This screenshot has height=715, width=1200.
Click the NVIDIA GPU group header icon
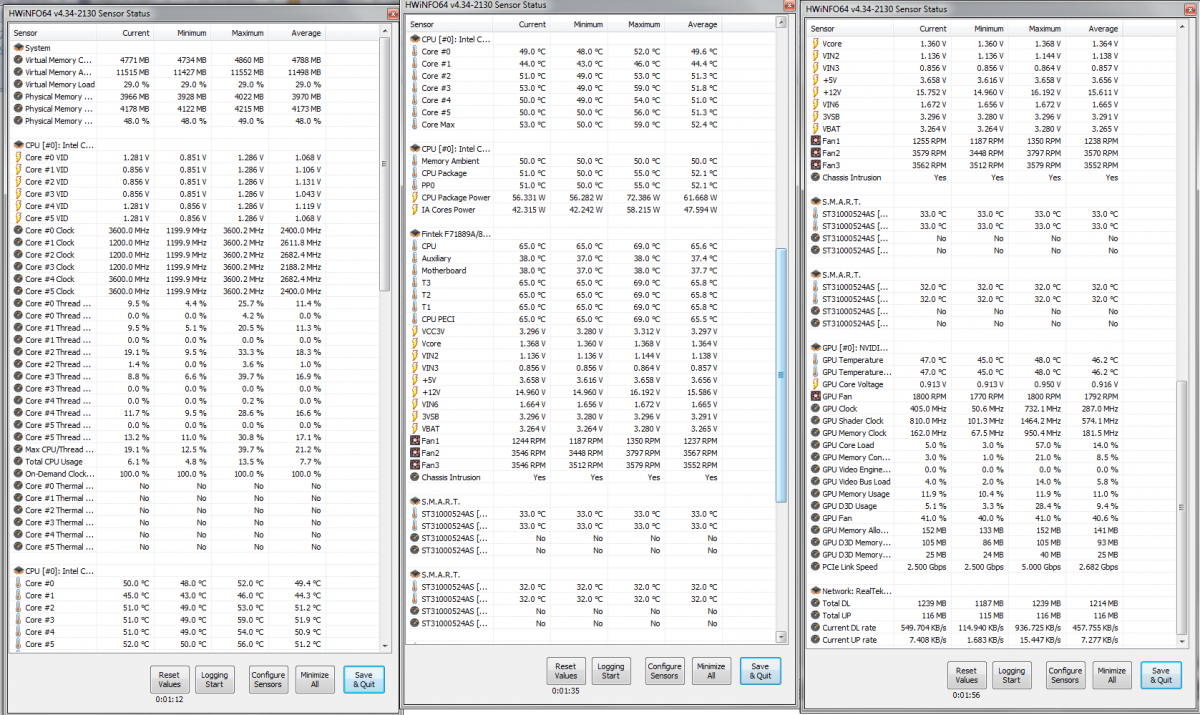pos(815,347)
